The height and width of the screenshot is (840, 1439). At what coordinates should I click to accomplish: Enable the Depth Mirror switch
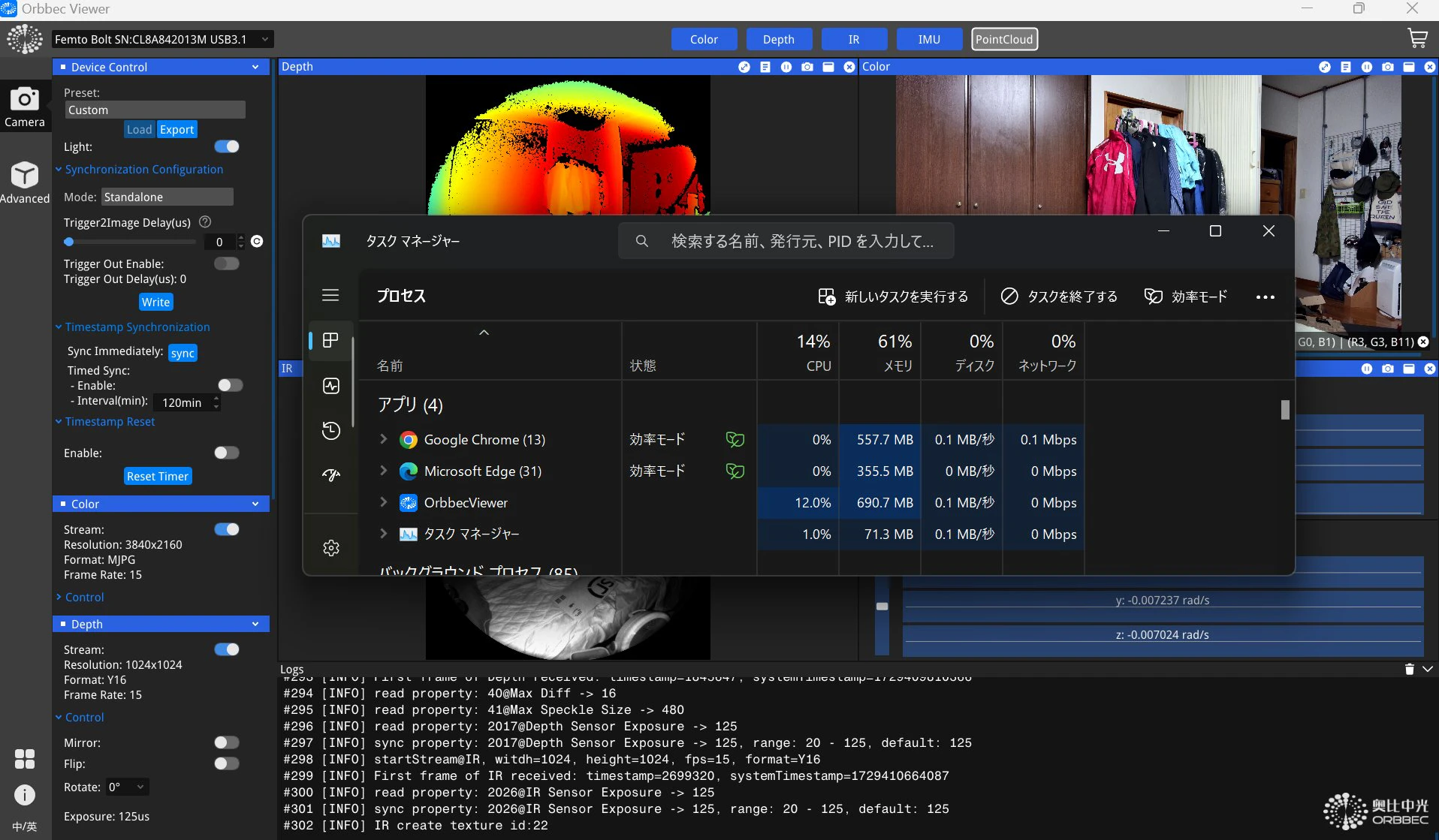point(227,742)
